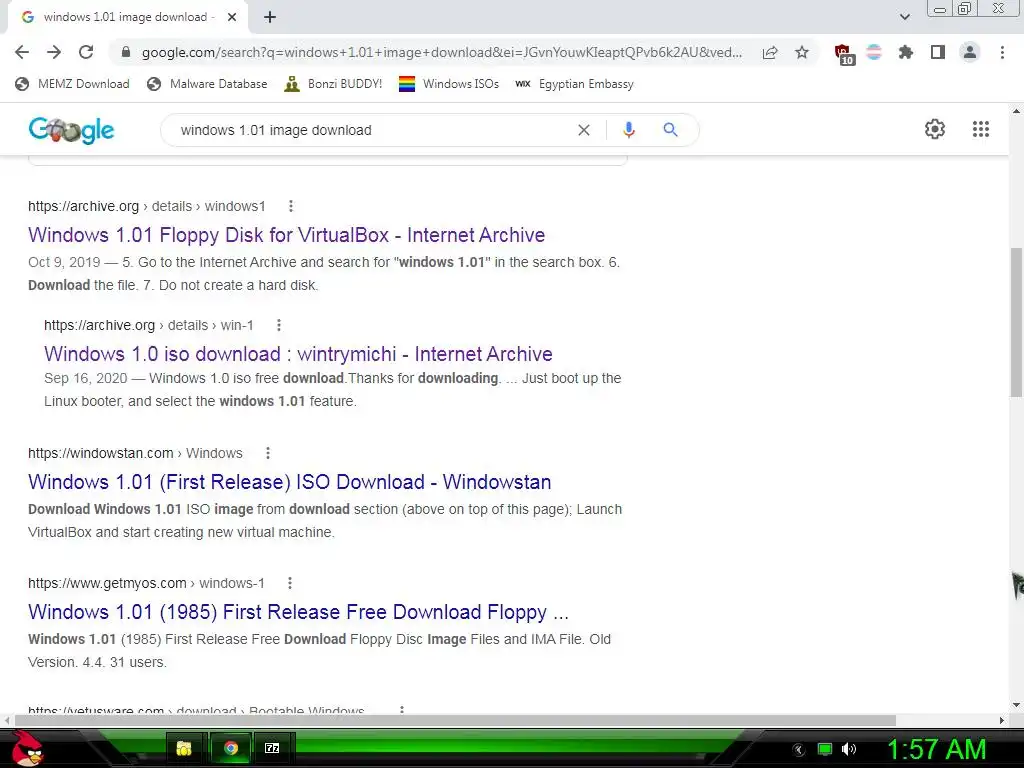
Task: Click the striped flag extension icon
Action: (874, 52)
